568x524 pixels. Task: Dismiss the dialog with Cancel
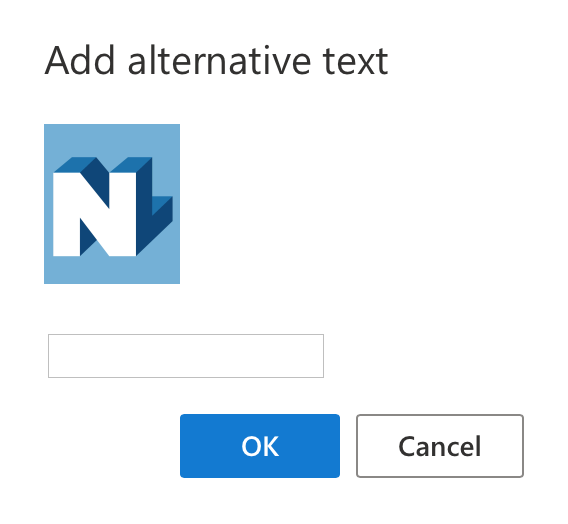(x=440, y=446)
